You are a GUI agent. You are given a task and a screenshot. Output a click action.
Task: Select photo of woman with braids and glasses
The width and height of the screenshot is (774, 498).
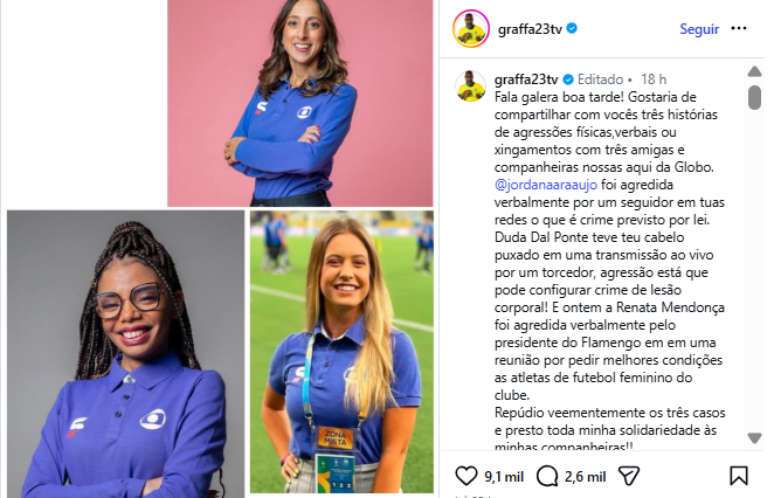pos(125,354)
